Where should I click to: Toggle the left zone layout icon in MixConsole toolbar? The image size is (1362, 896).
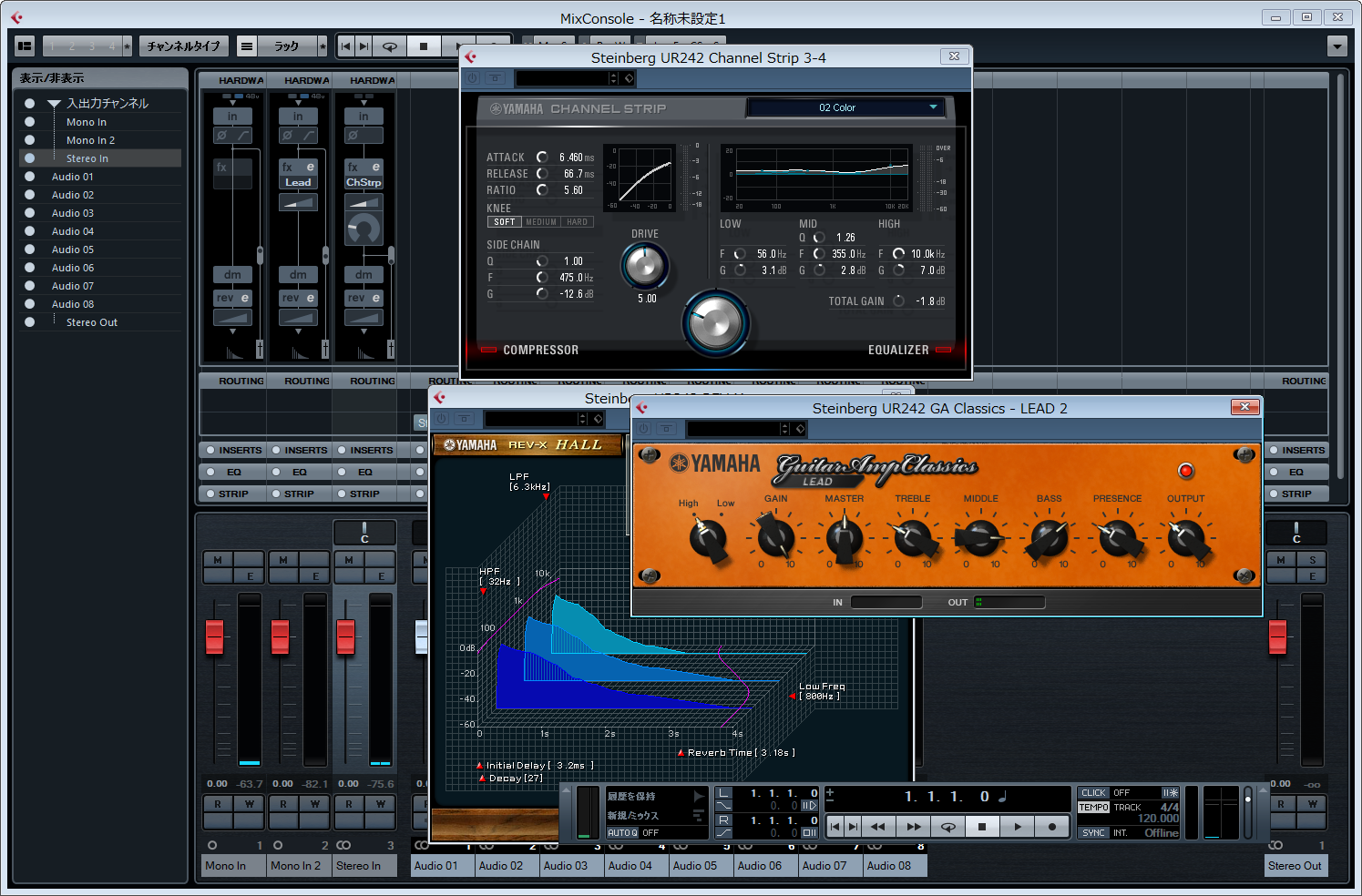tap(25, 46)
